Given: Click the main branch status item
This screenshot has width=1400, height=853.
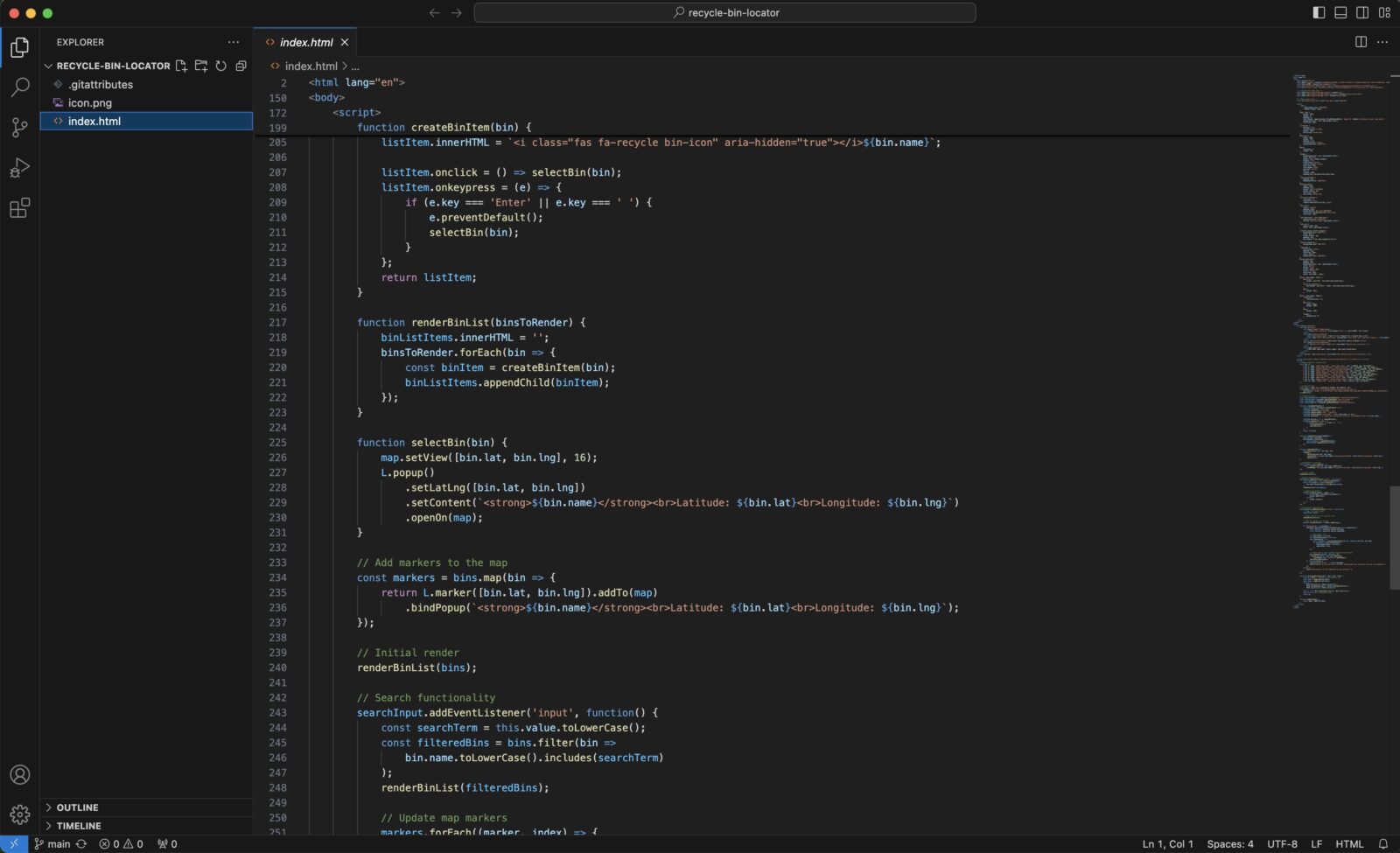Looking at the screenshot, I should [52, 844].
